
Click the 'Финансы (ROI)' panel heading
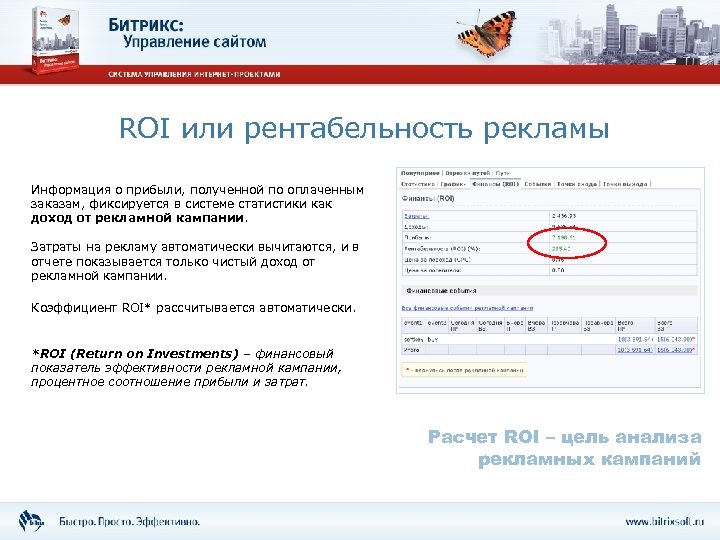click(428, 199)
